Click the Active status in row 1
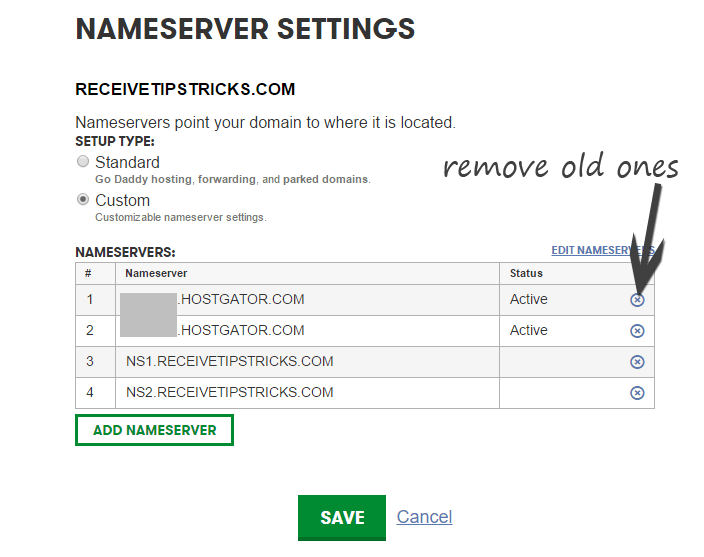The image size is (704, 557). click(528, 299)
